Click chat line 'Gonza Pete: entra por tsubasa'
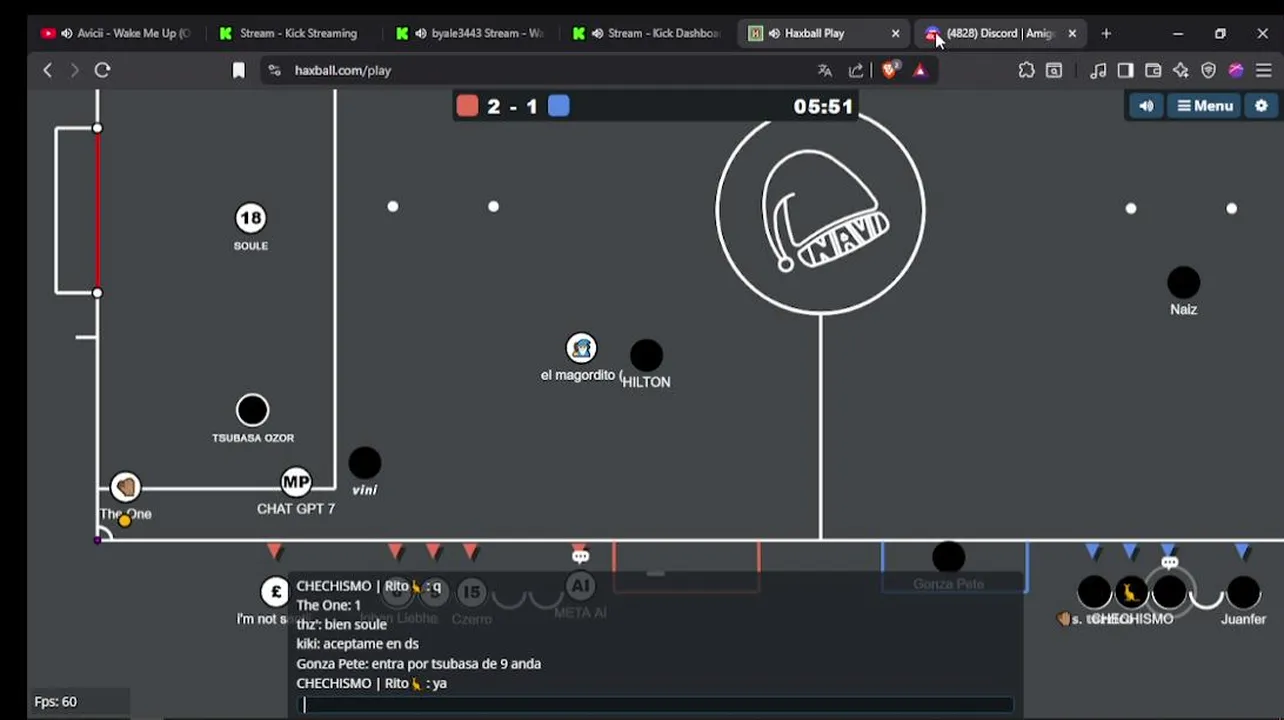Screen dimensions: 1284x720 [x=418, y=663]
